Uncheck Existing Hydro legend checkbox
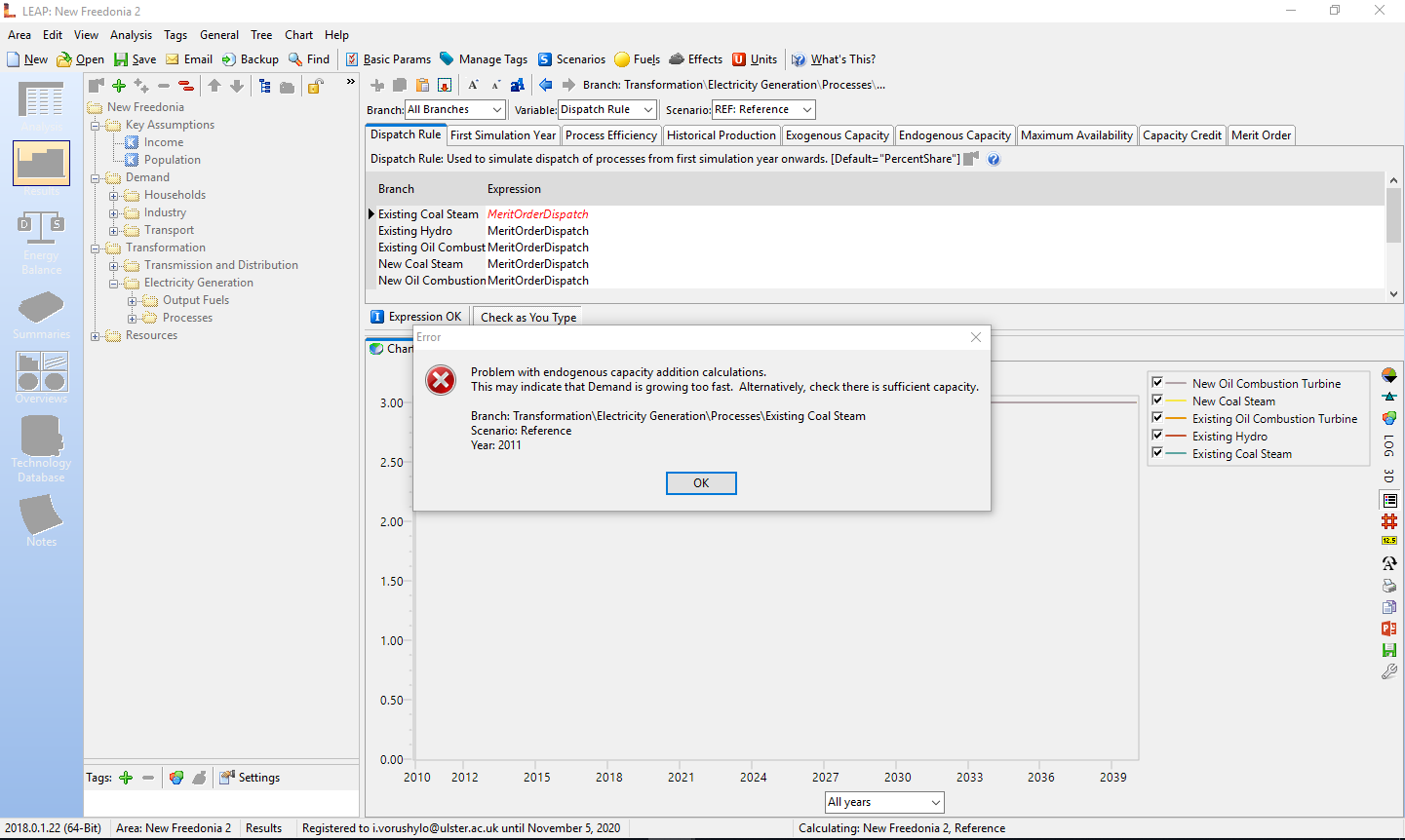The image size is (1405, 840). pyautogui.click(x=1157, y=435)
